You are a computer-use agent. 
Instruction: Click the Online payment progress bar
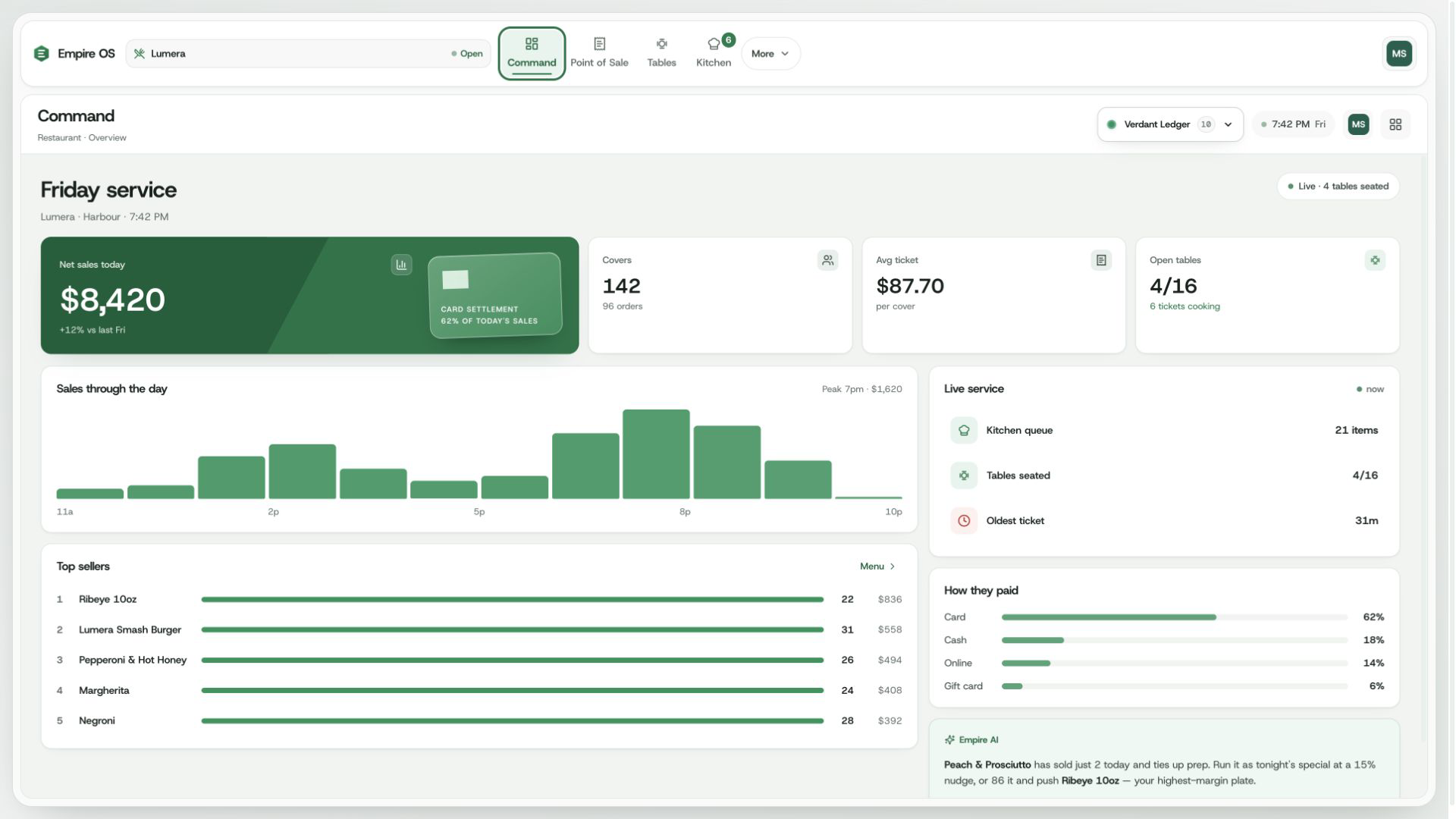(x=1174, y=663)
